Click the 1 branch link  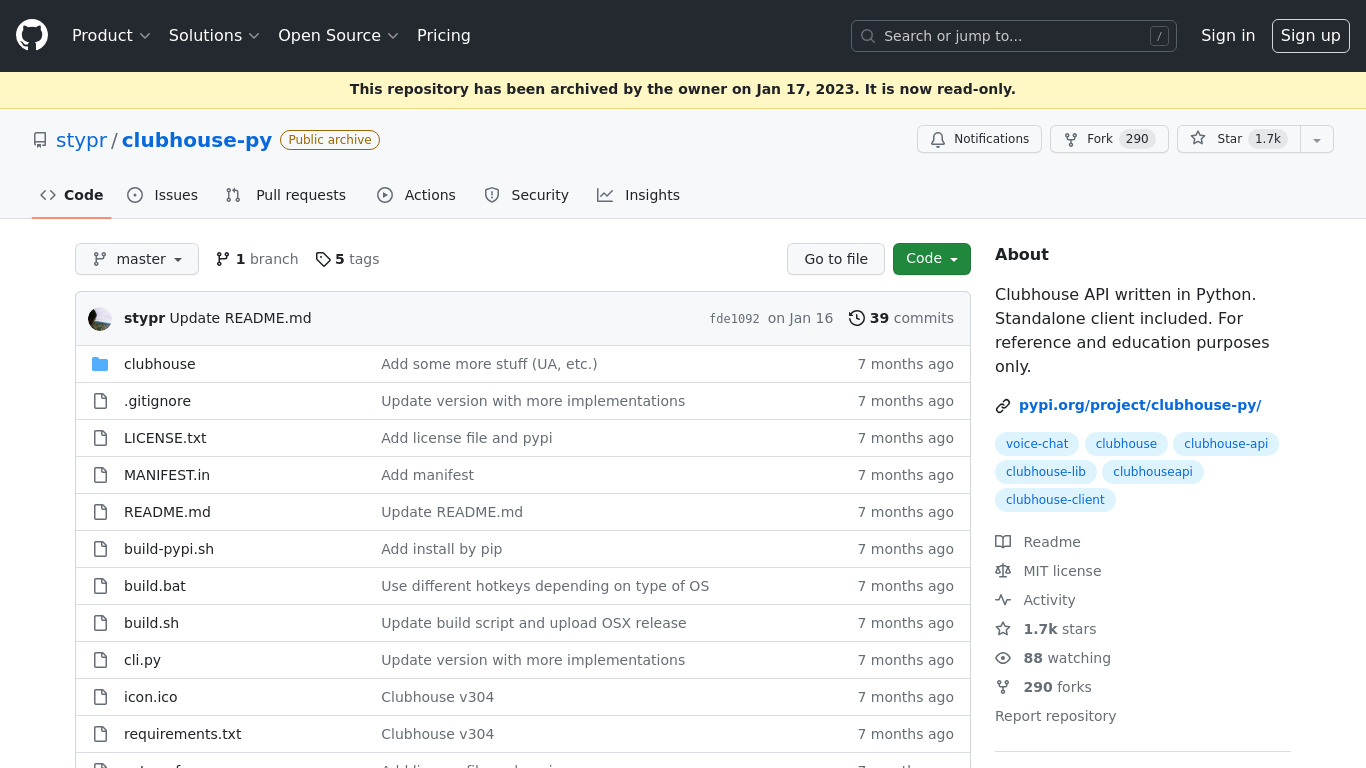[257, 259]
